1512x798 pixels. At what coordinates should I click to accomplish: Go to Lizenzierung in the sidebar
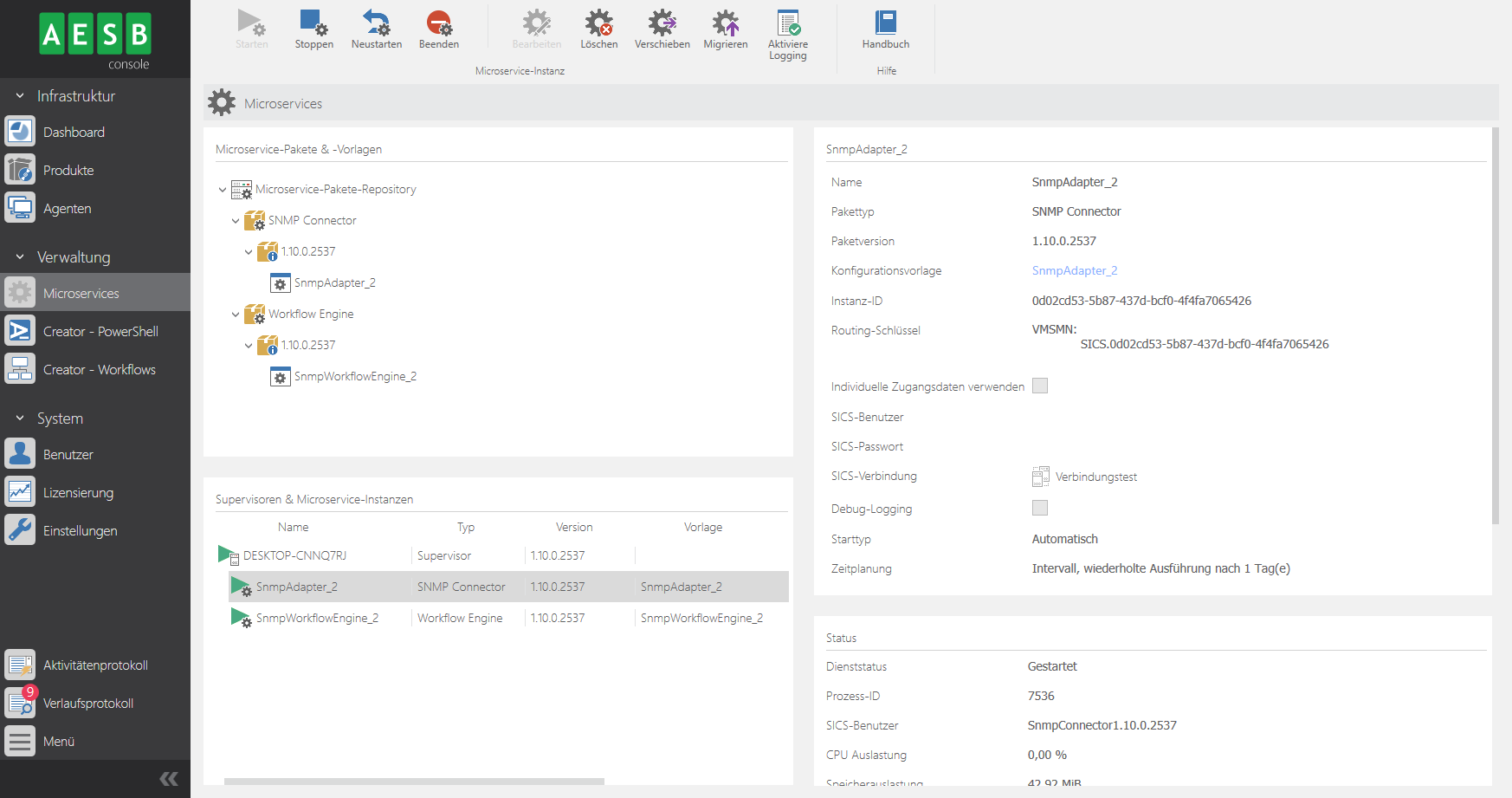(x=78, y=493)
